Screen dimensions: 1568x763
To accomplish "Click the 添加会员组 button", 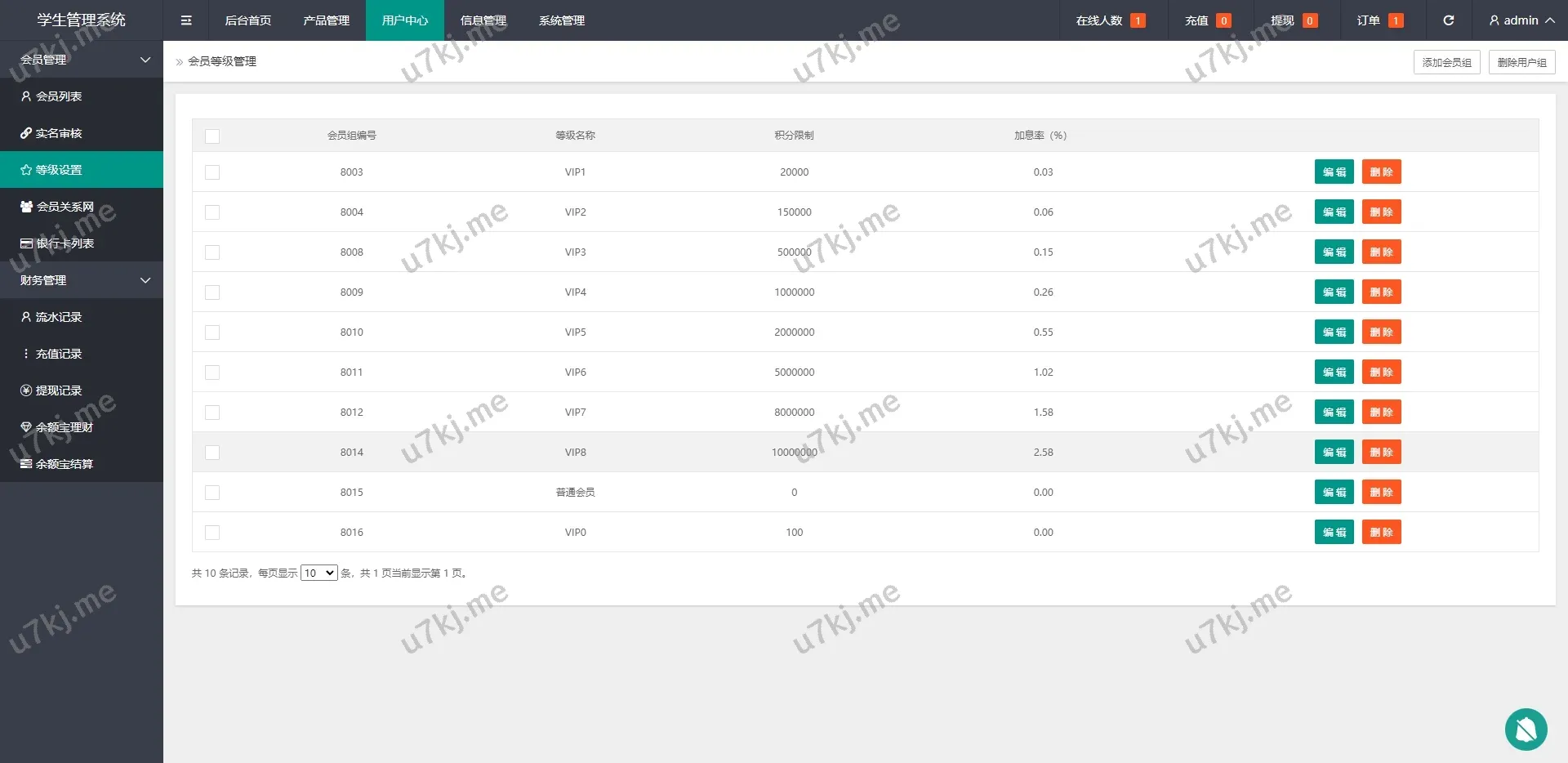I will pyautogui.click(x=1446, y=62).
